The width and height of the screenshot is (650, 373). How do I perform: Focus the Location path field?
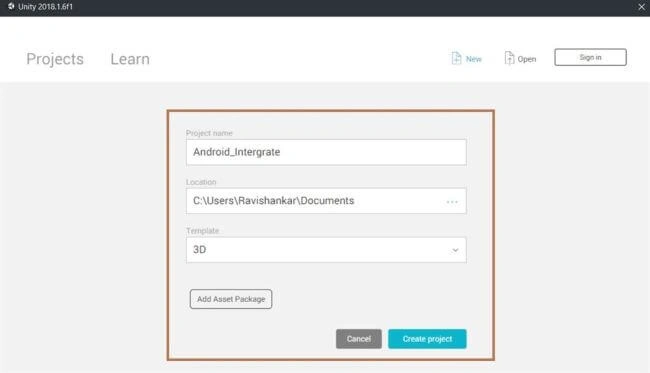(x=326, y=201)
